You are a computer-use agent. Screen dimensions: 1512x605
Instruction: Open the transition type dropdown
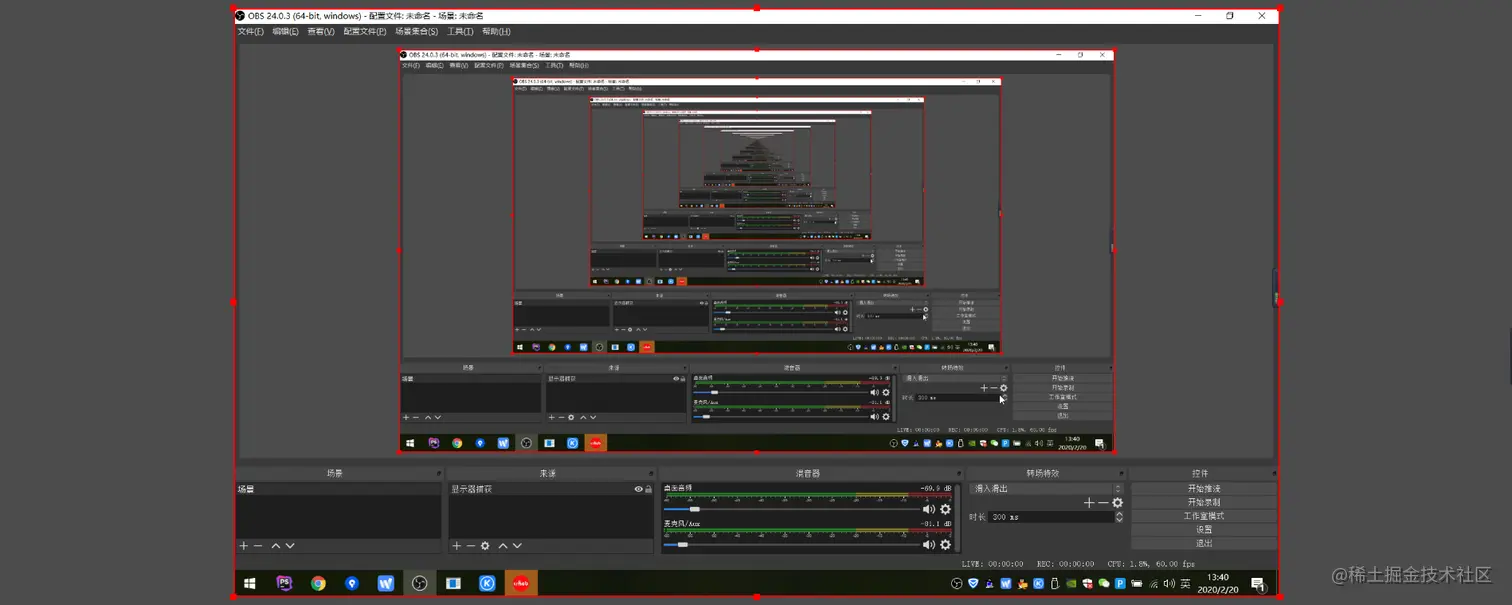click(1046, 488)
